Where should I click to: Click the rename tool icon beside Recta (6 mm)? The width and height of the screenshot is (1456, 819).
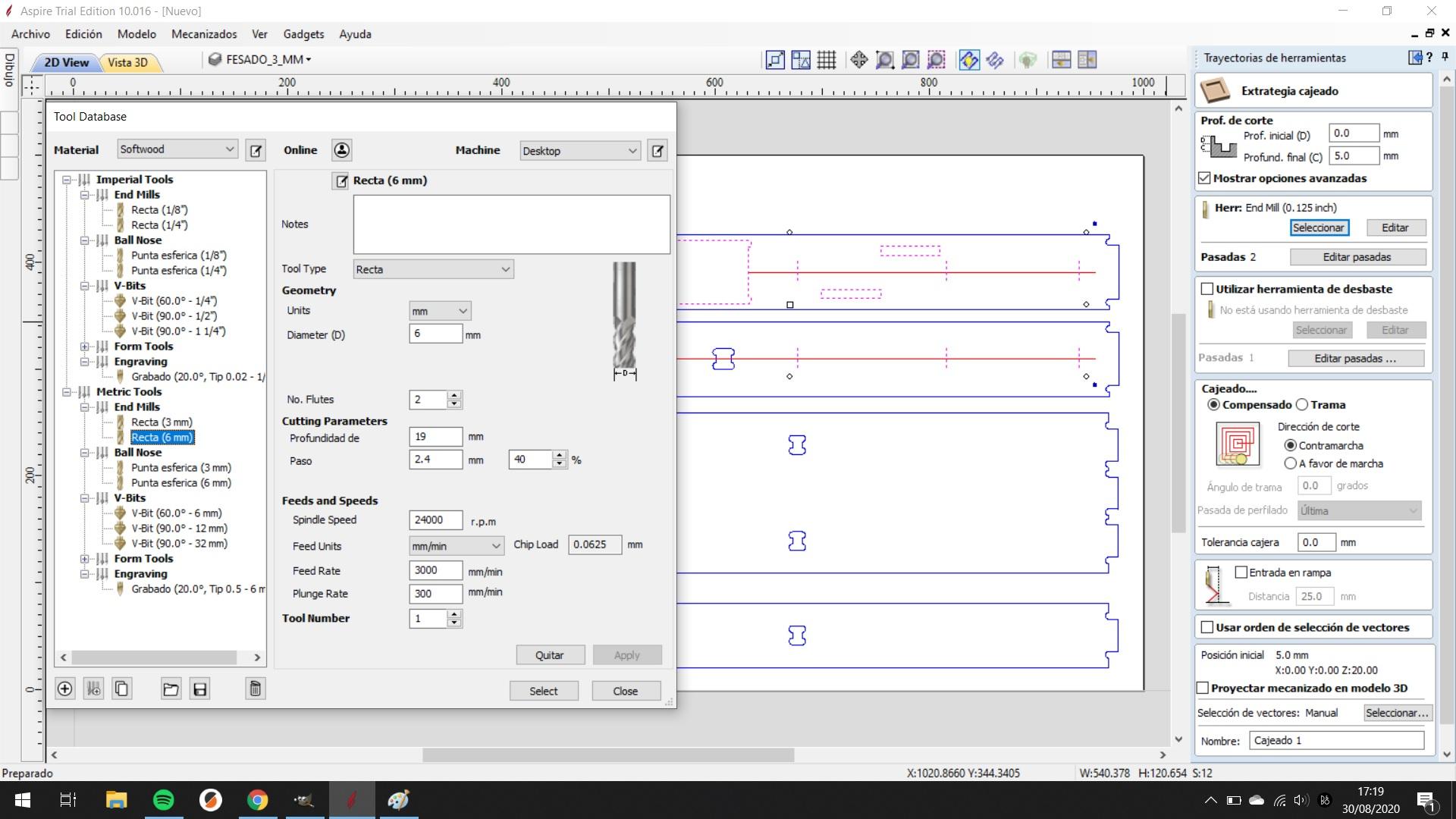tap(341, 180)
